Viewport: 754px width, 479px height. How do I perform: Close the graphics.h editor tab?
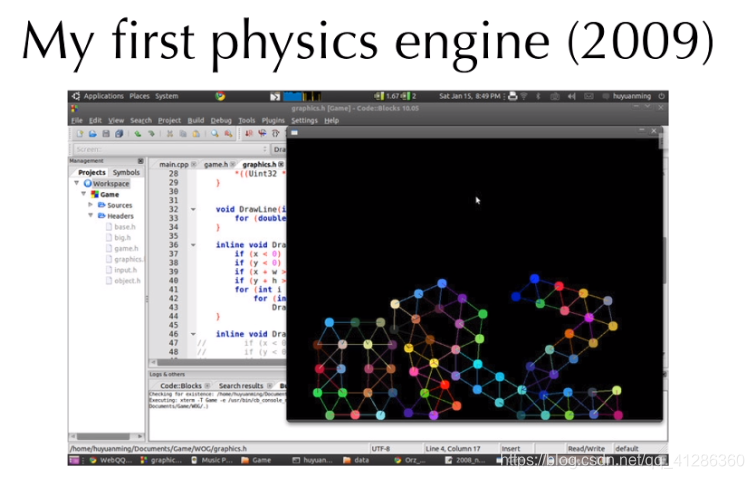coord(281,164)
